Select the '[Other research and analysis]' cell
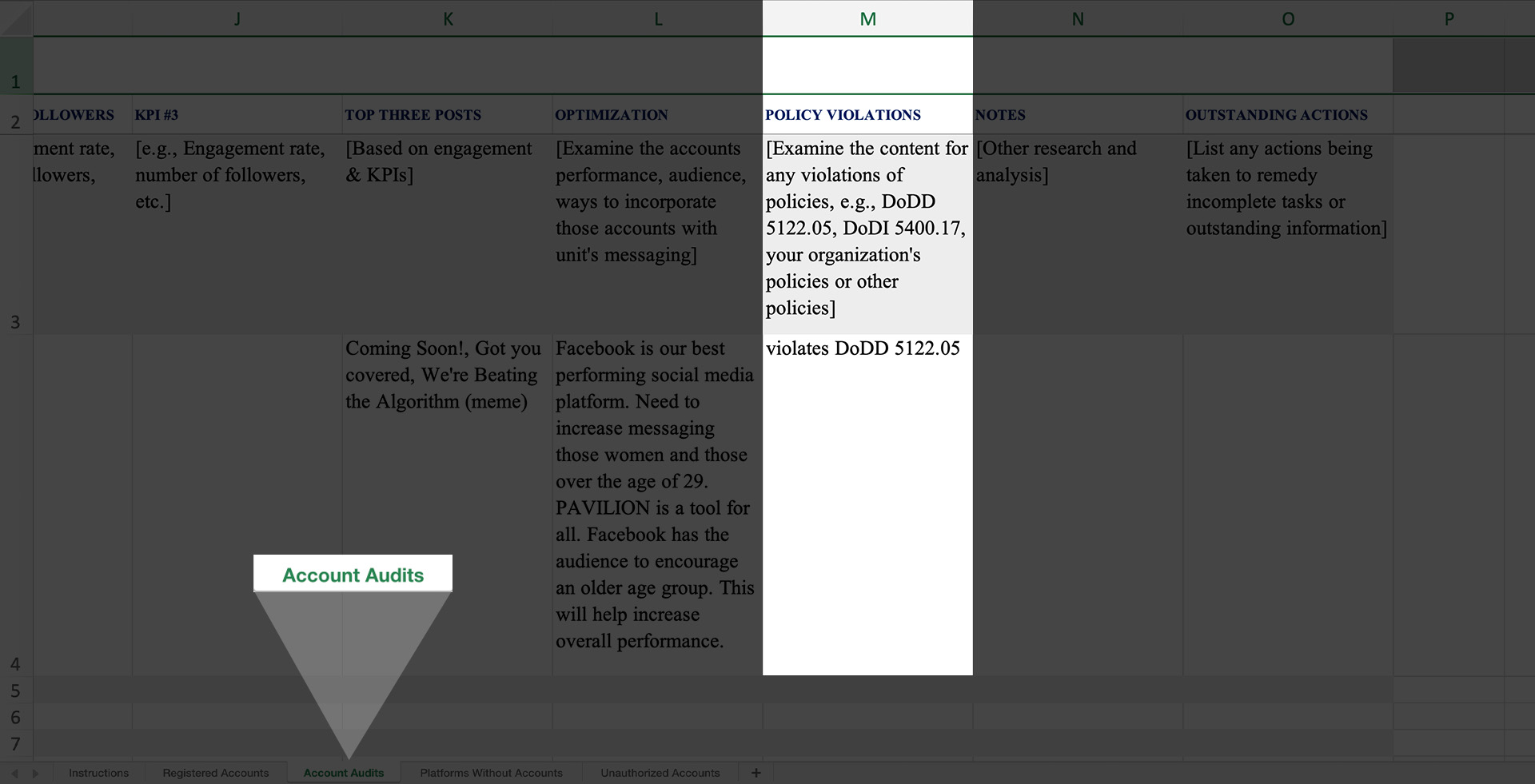 click(1078, 234)
